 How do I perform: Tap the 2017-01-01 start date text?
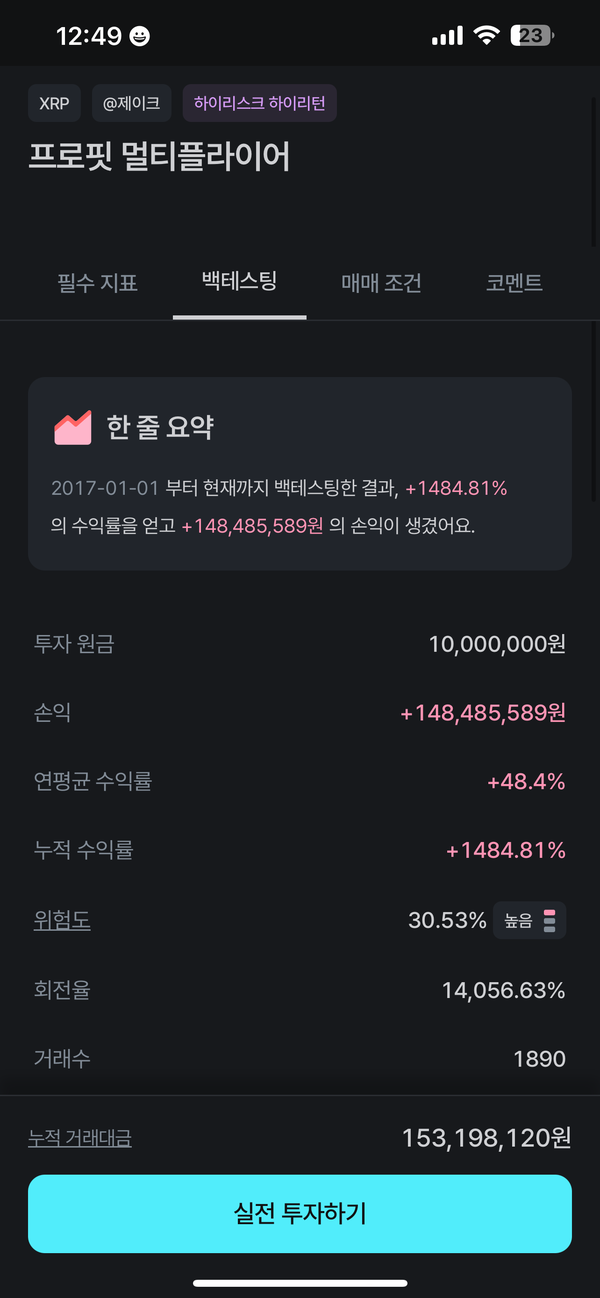[105, 489]
